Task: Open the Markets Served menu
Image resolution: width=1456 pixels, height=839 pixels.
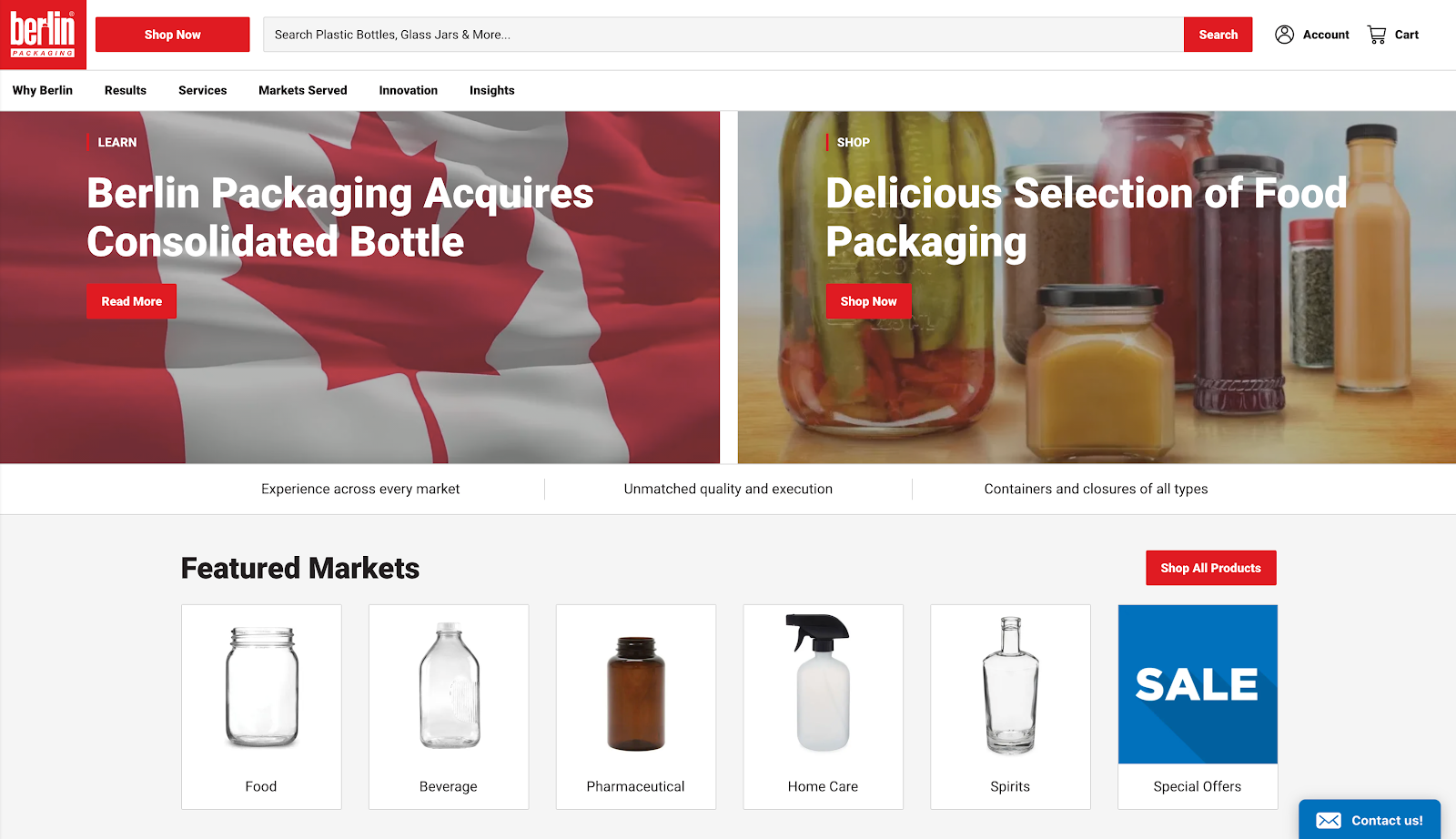Action: (x=302, y=90)
